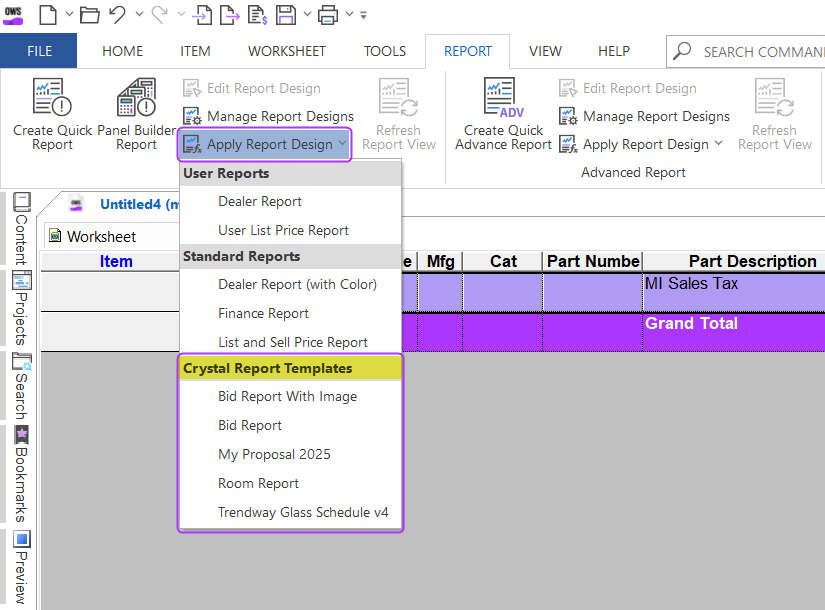Click the Worksheet tab icon
825x610 pixels.
(x=55, y=236)
